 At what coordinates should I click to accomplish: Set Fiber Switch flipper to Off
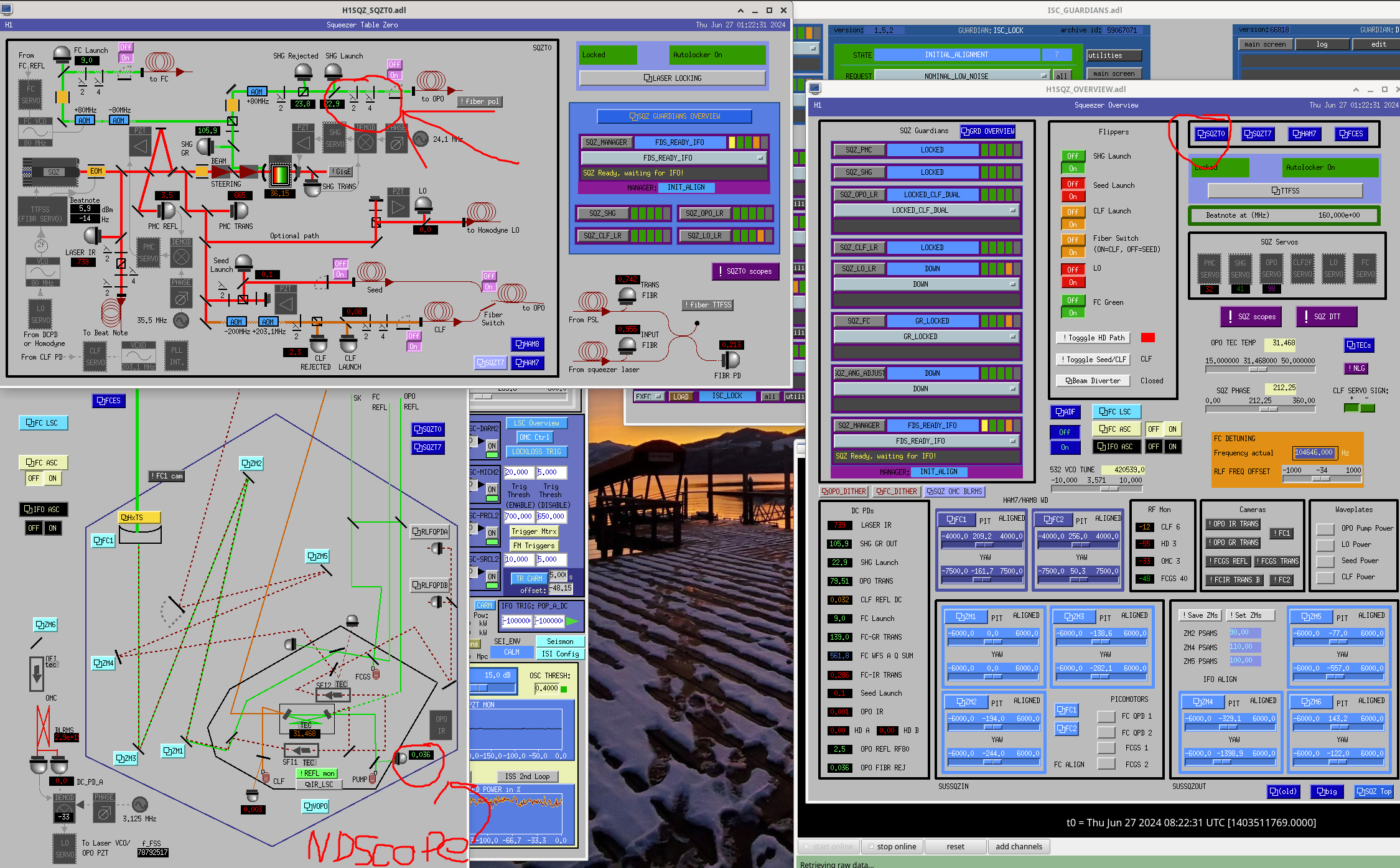tap(1073, 240)
